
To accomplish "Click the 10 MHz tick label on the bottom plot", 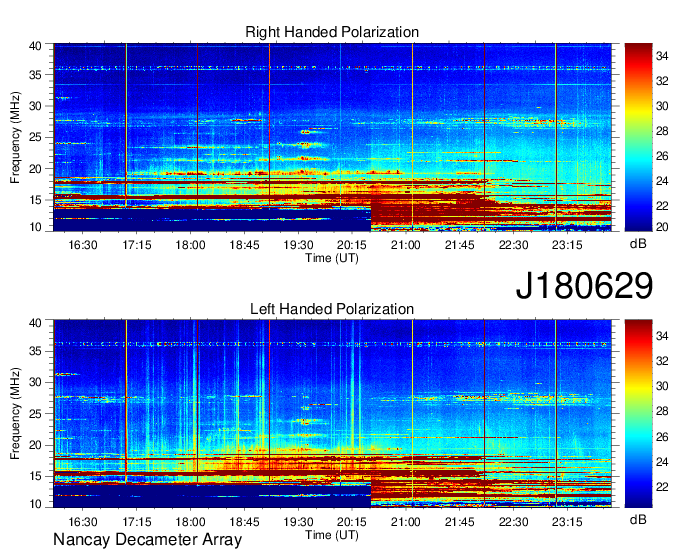I will click(36, 504).
